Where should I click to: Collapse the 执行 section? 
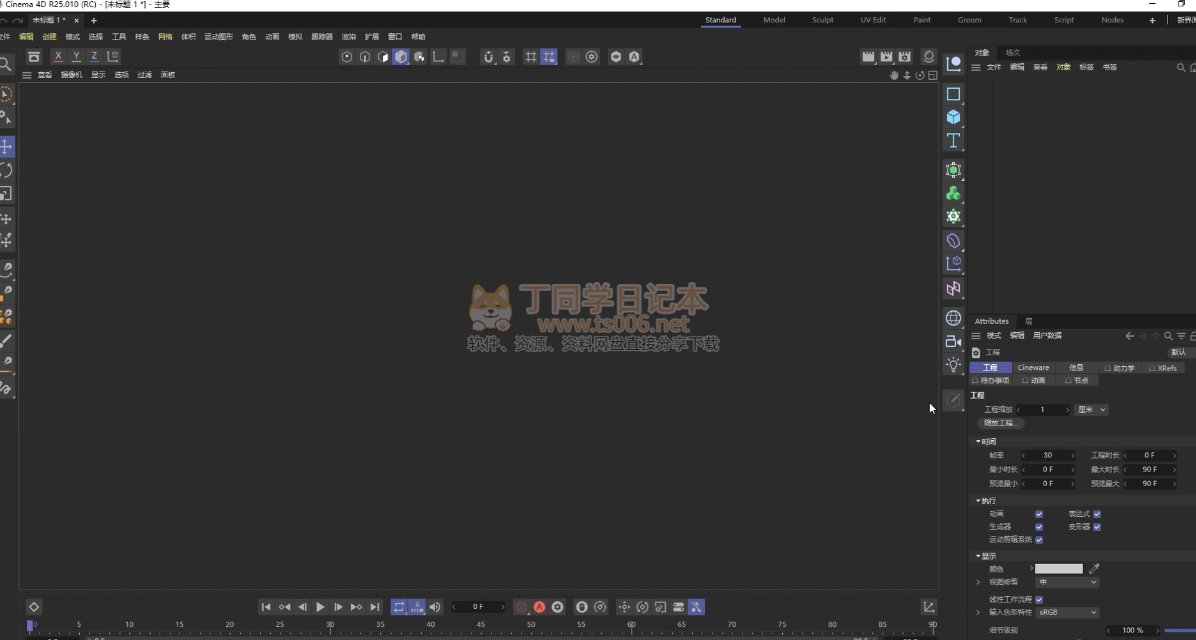(979, 501)
